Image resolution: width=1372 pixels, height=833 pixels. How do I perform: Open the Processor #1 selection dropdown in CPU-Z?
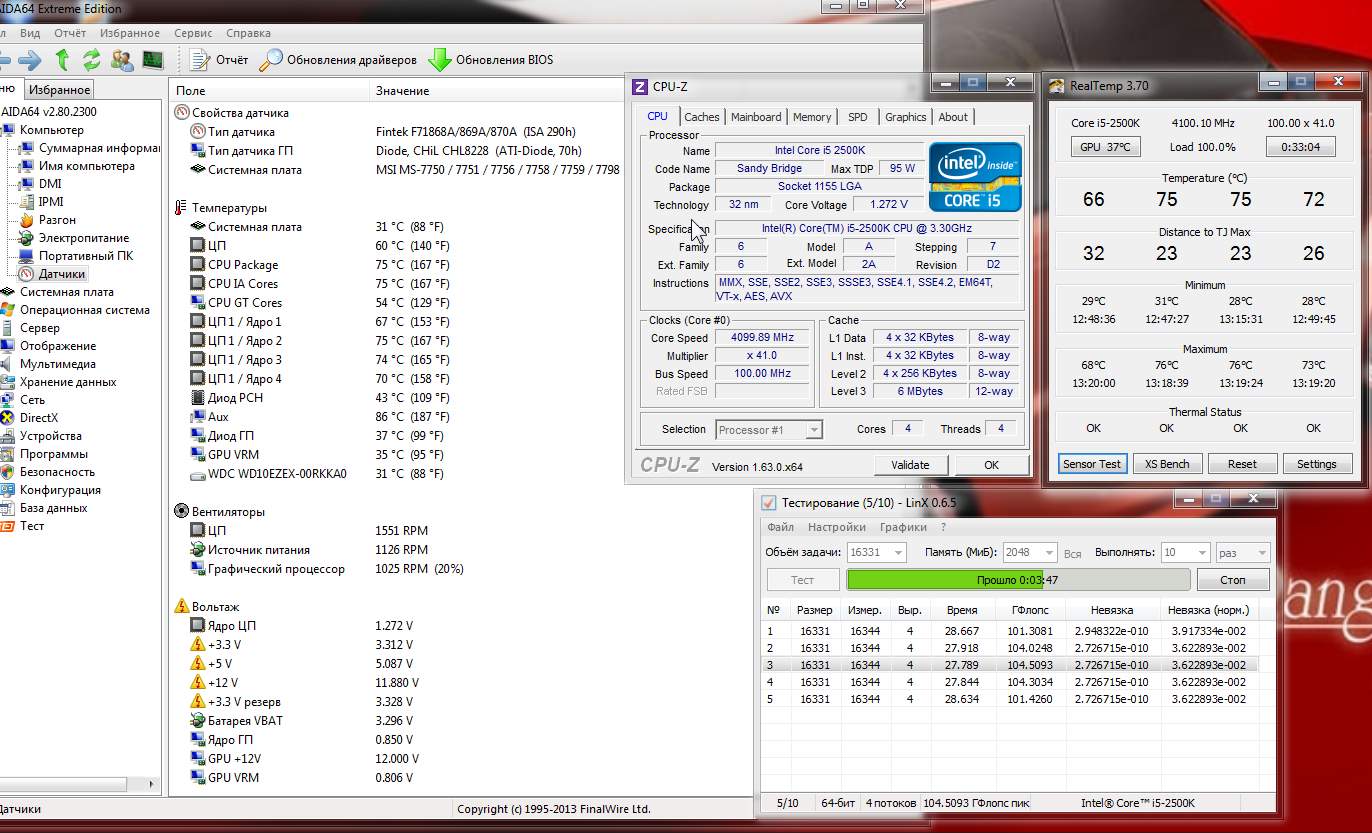pyautogui.click(x=769, y=430)
